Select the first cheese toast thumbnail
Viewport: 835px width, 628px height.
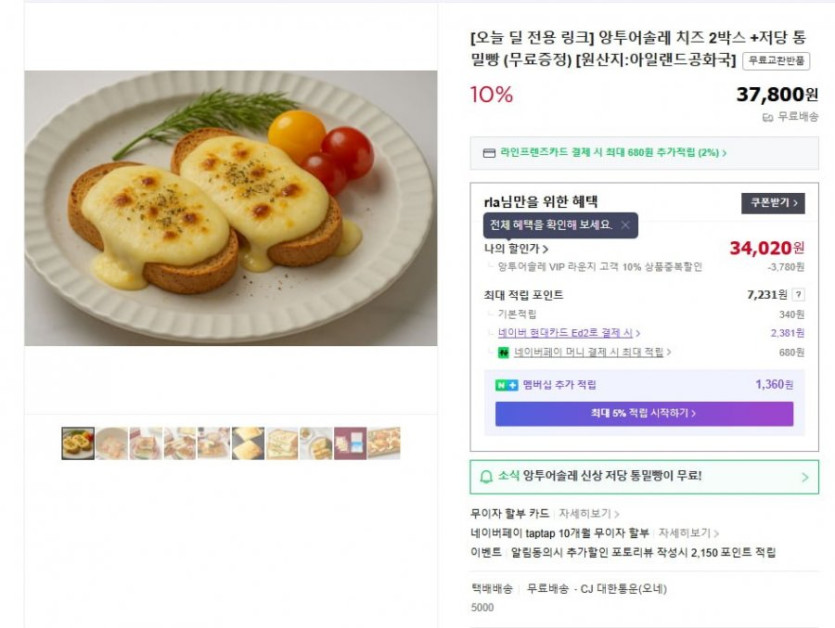click(78, 443)
